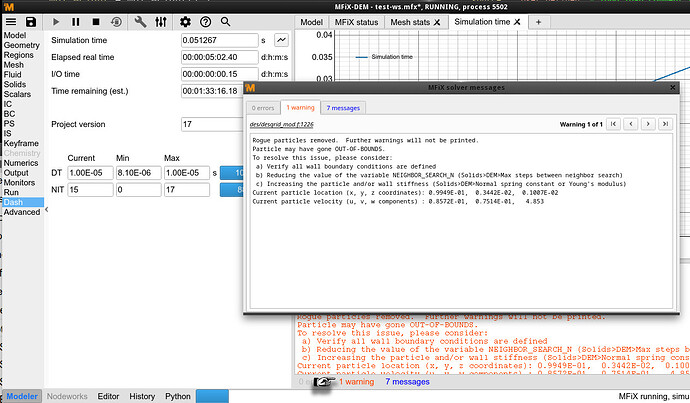
Task: Open the BC pane
Action: click(9, 114)
